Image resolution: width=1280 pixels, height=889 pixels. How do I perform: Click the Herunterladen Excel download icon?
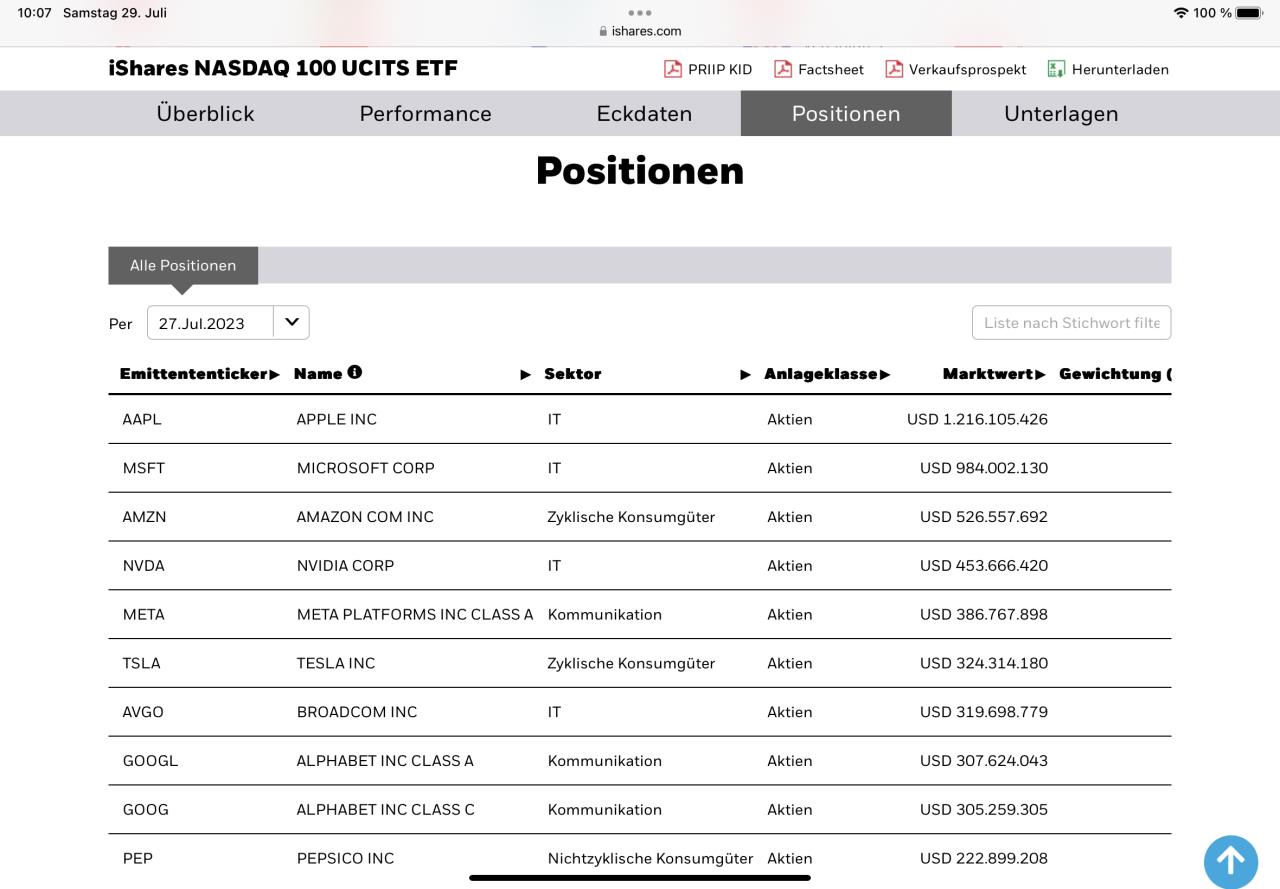click(1056, 69)
